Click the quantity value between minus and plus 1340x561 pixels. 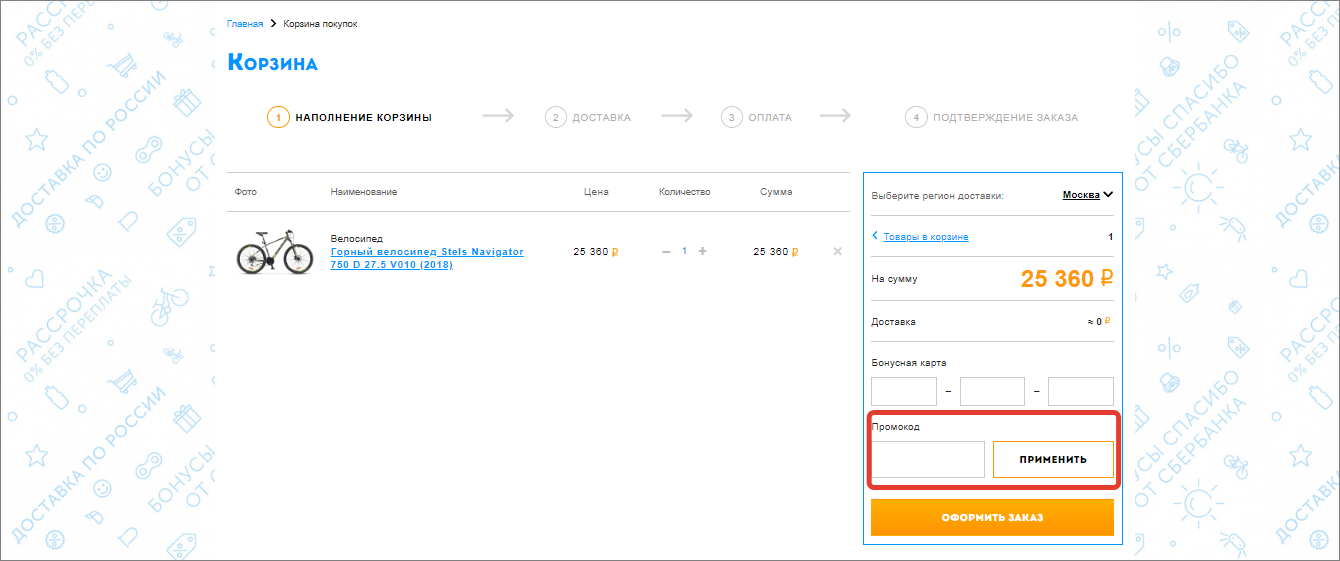coord(685,251)
